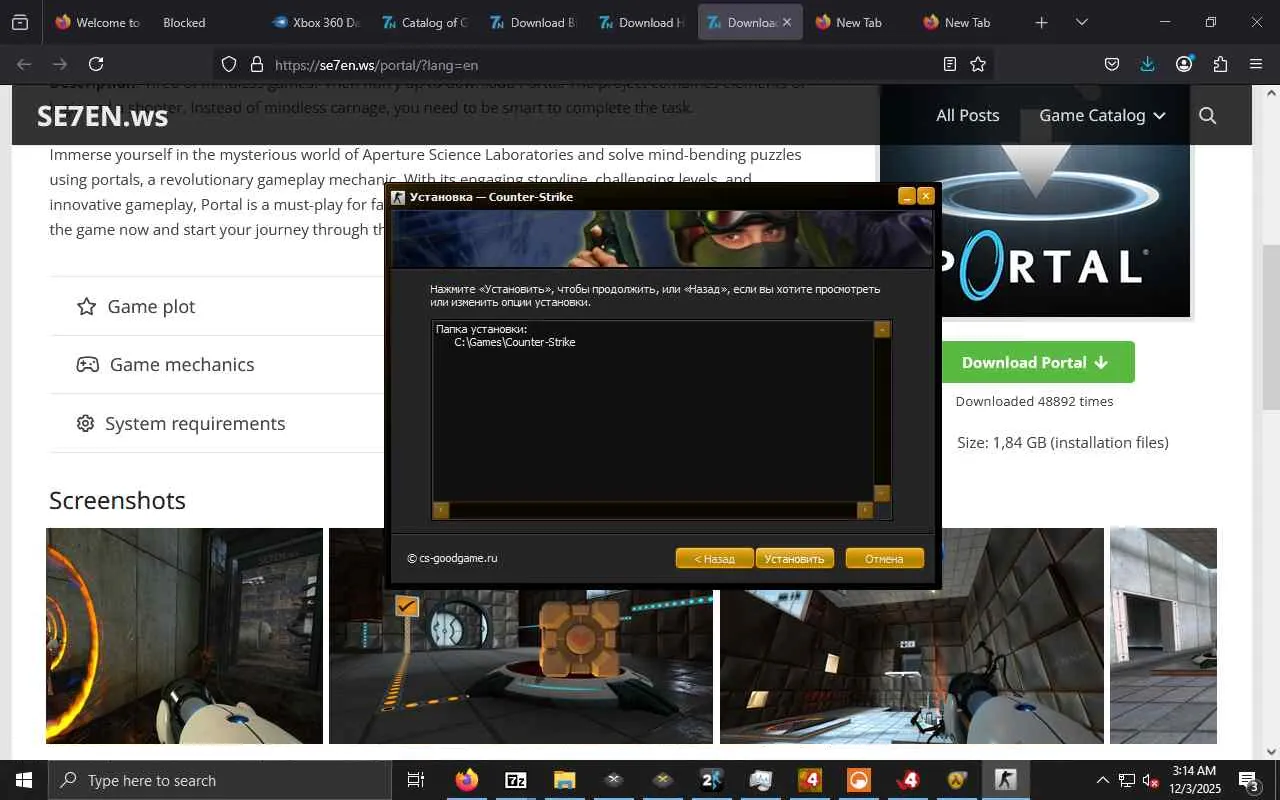Click the Half-Life lambda taskbar icon
Image resolution: width=1280 pixels, height=800 pixels.
[957, 780]
